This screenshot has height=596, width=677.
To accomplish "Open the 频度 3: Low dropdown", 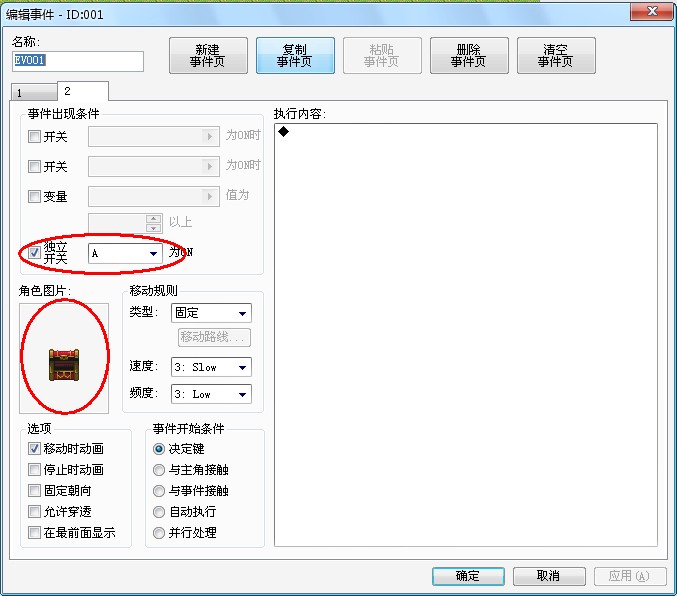I will pyautogui.click(x=211, y=394).
